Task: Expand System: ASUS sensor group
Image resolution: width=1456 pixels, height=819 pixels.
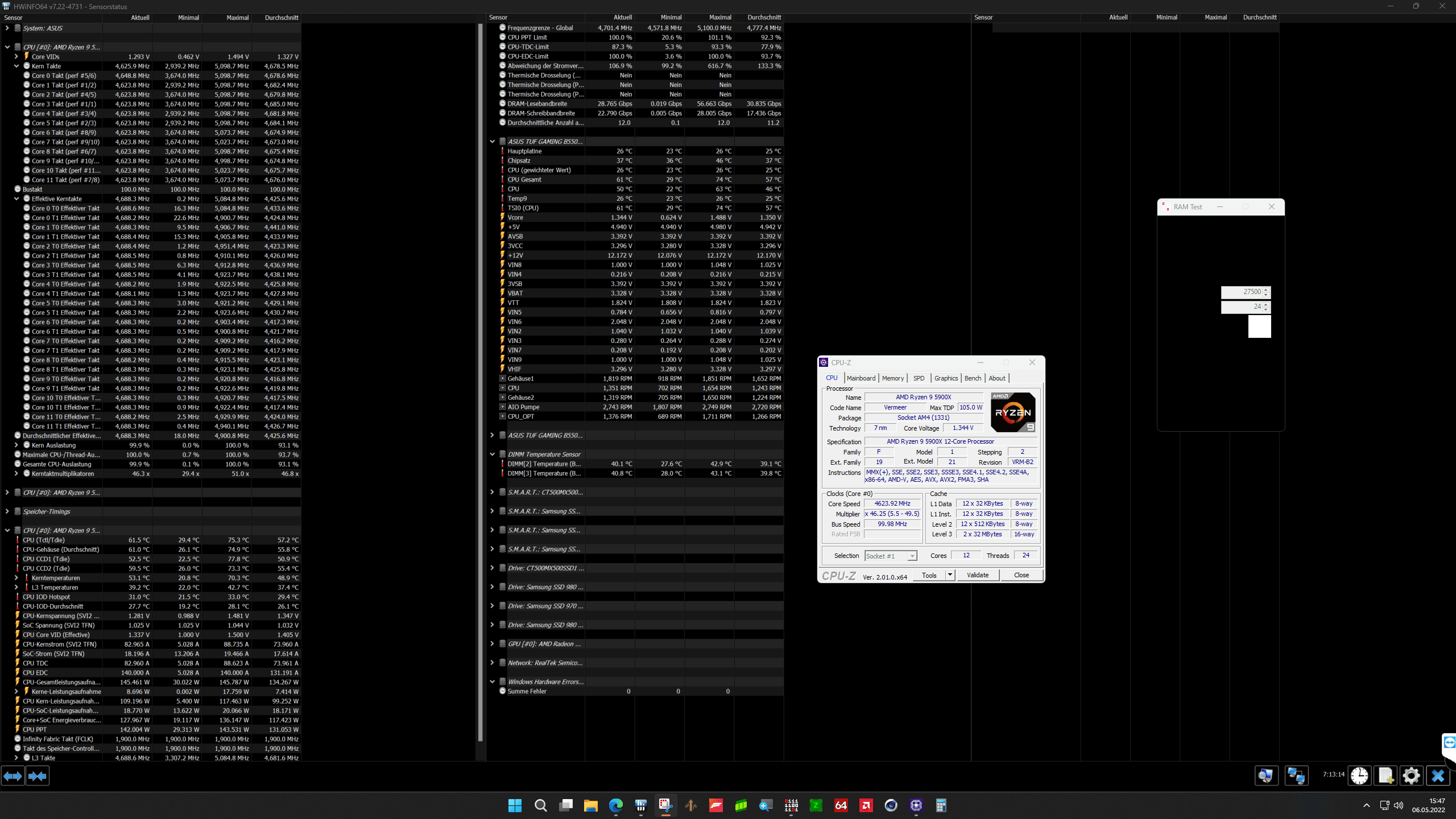Action: [x=7, y=28]
